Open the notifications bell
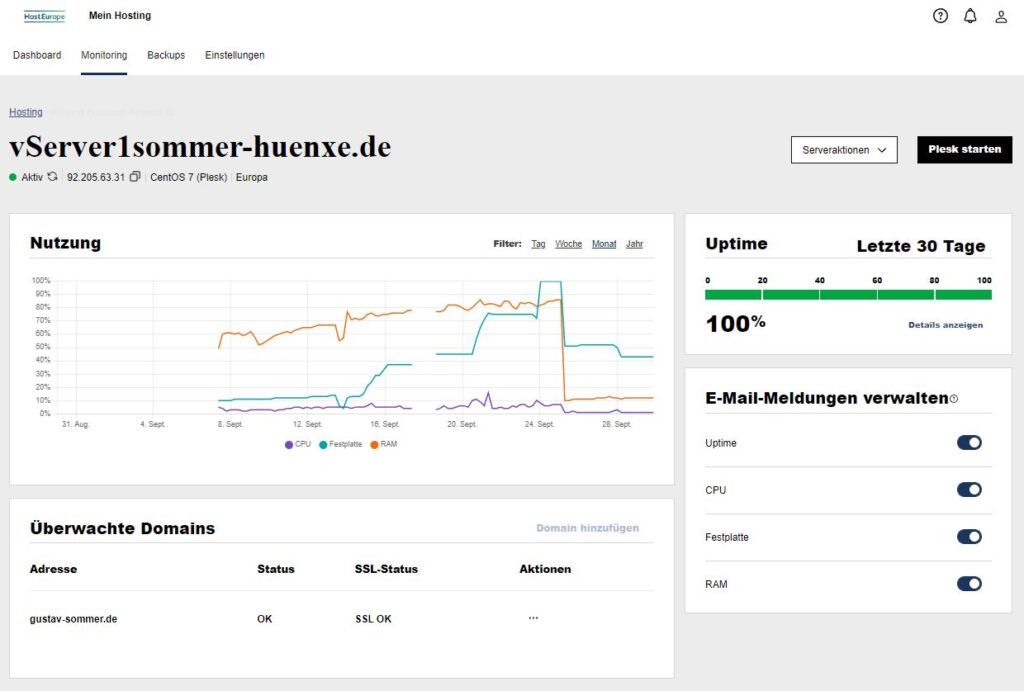The height and width of the screenshot is (691, 1024). 970,15
